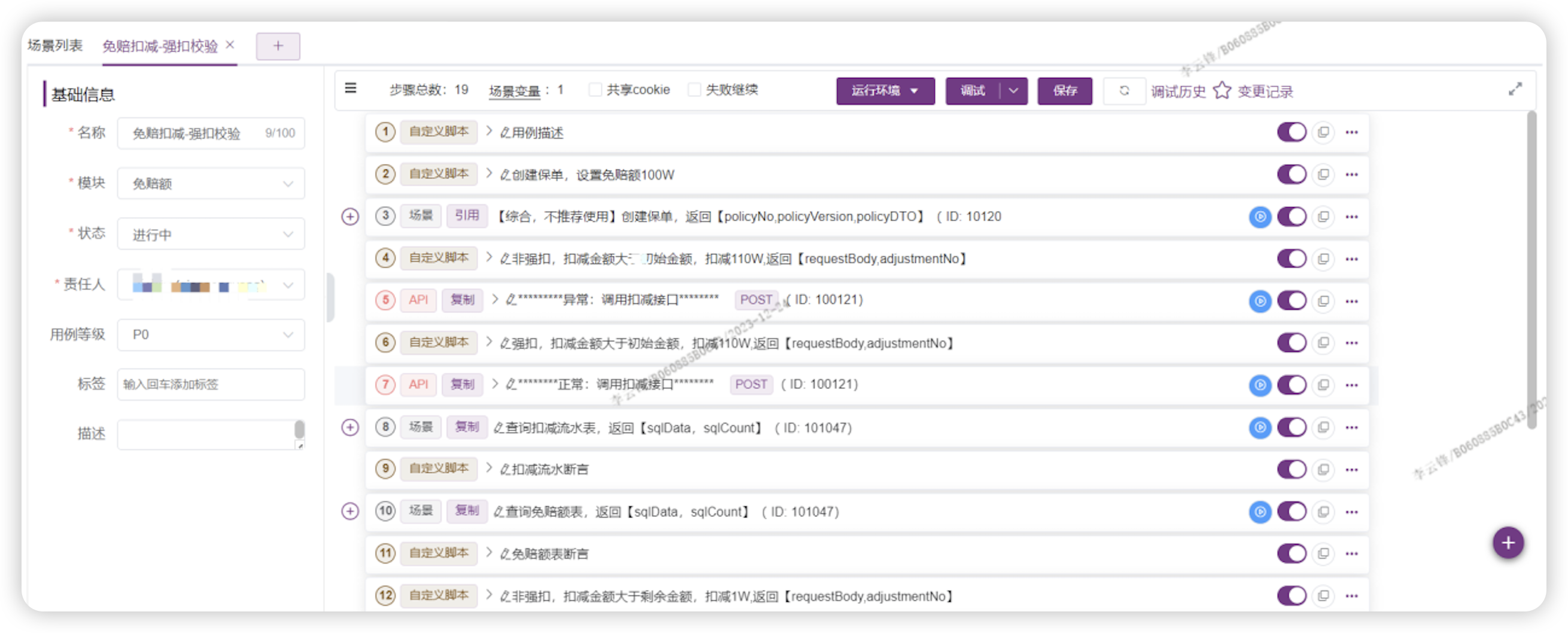Run step 7 API with play icon
The image size is (1568, 633).
[x=1260, y=385]
